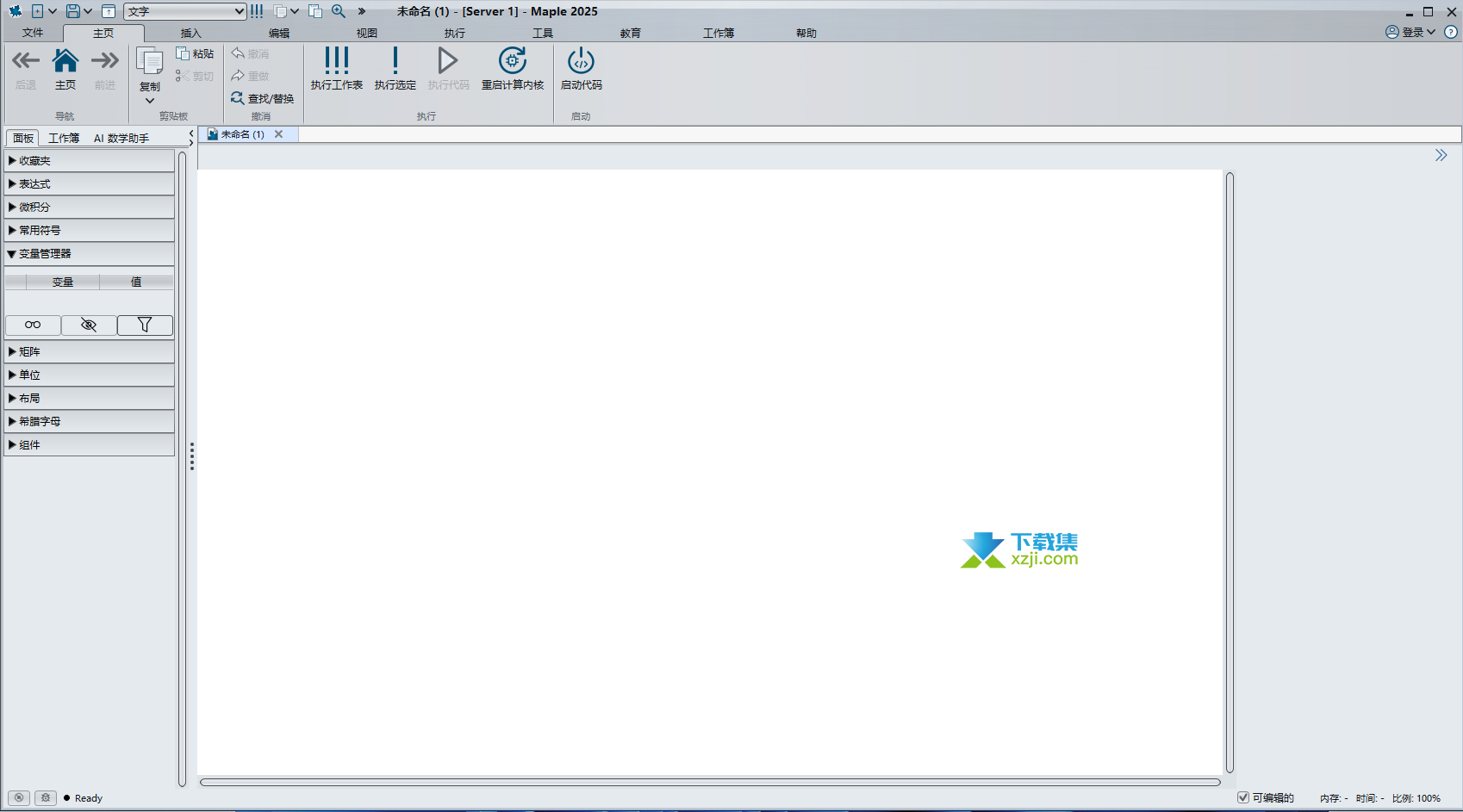Click the glasses show-variables button
The width and height of the screenshot is (1463, 812).
pyautogui.click(x=33, y=325)
